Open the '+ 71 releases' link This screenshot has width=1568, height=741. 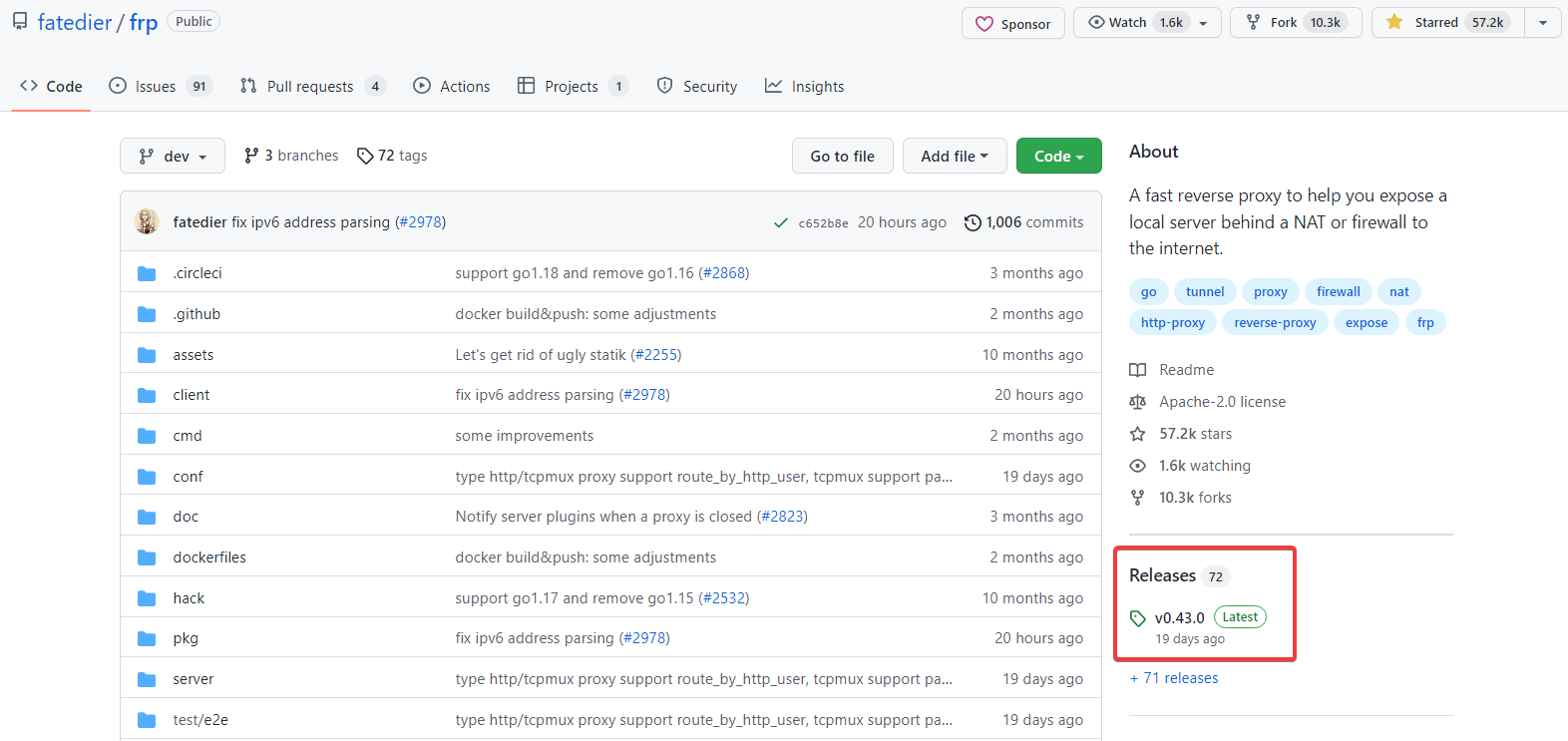[x=1174, y=678]
